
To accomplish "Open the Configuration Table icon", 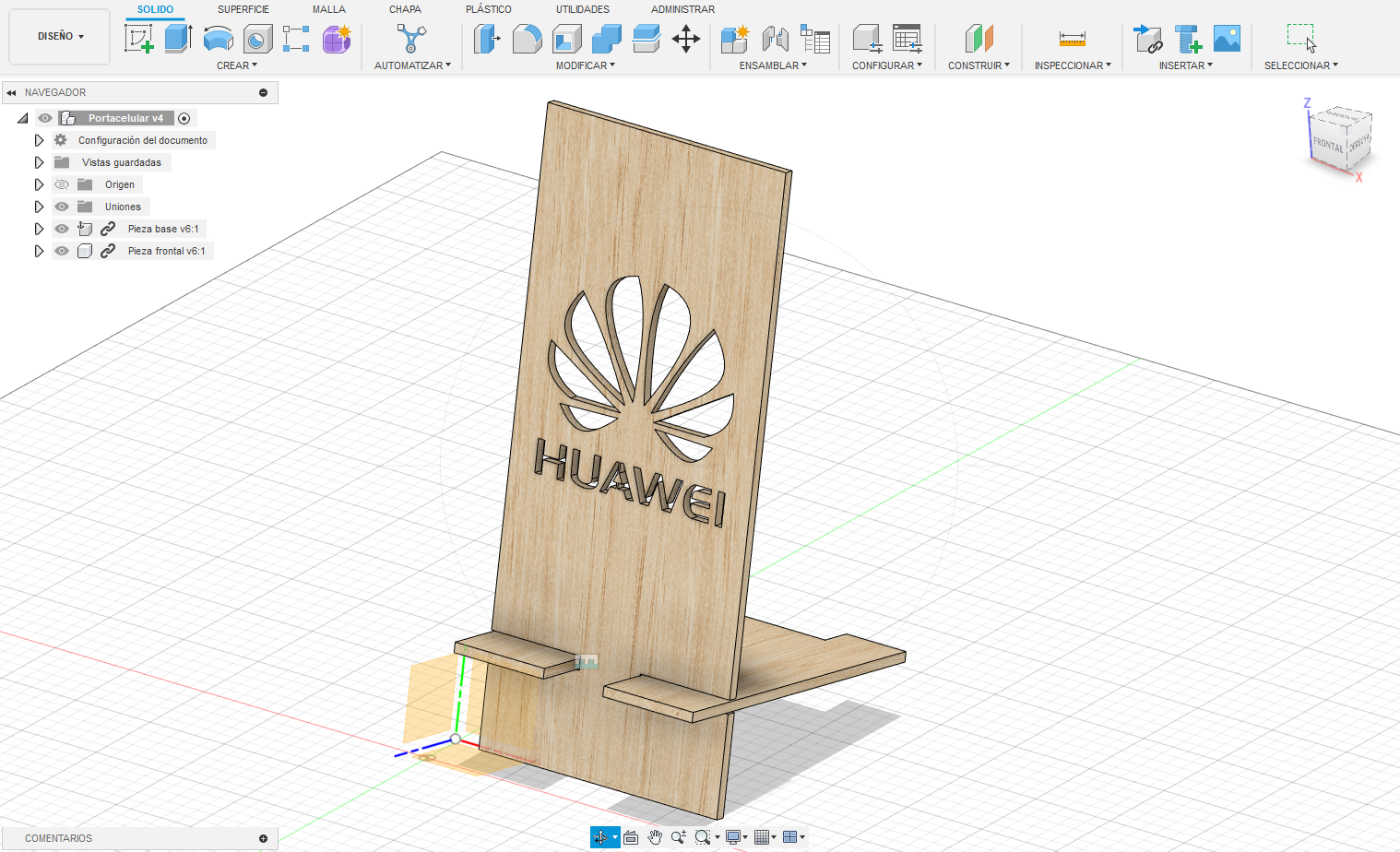I will [908, 39].
